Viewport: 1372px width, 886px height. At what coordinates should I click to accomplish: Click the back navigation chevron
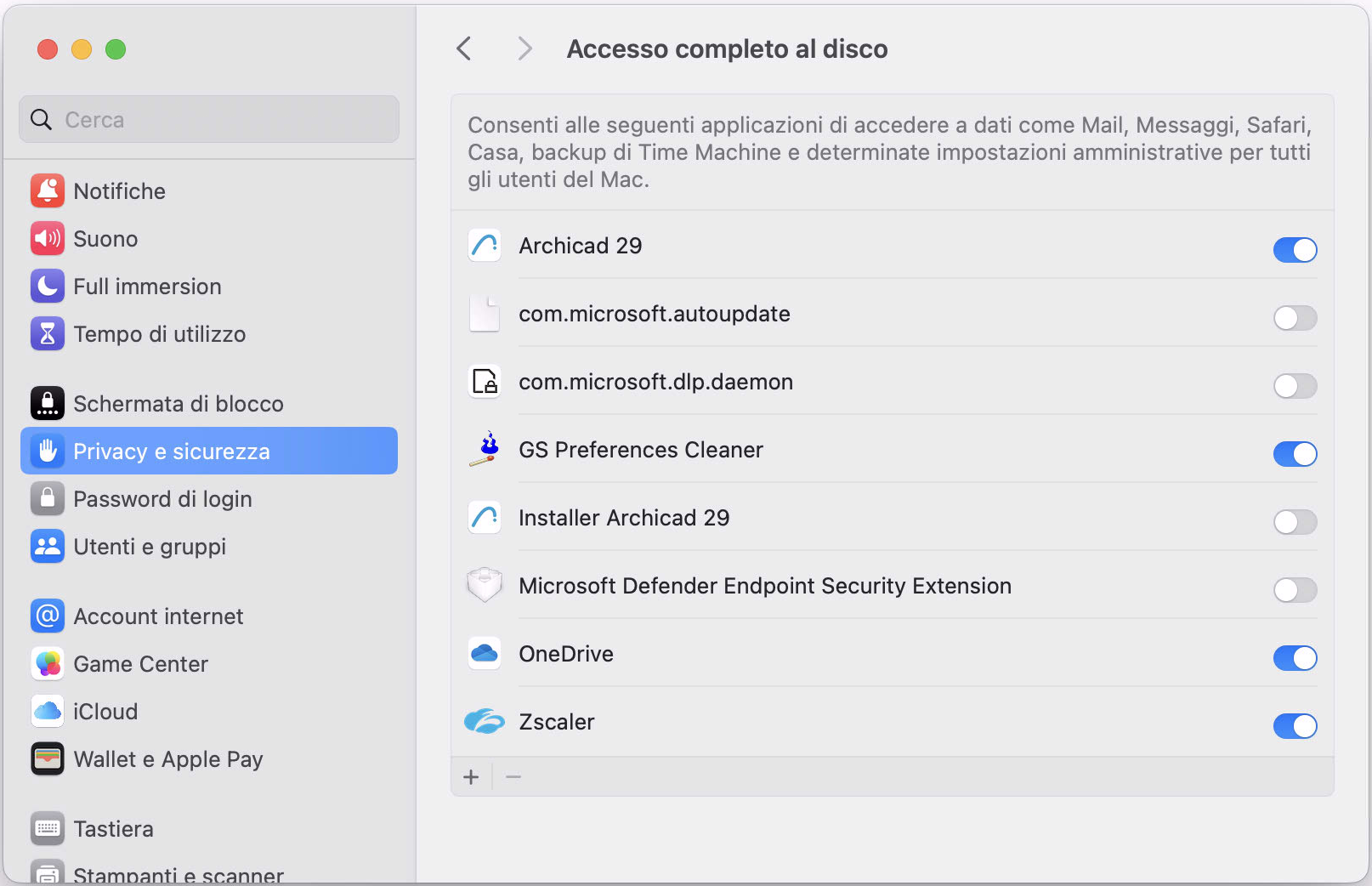pos(463,48)
